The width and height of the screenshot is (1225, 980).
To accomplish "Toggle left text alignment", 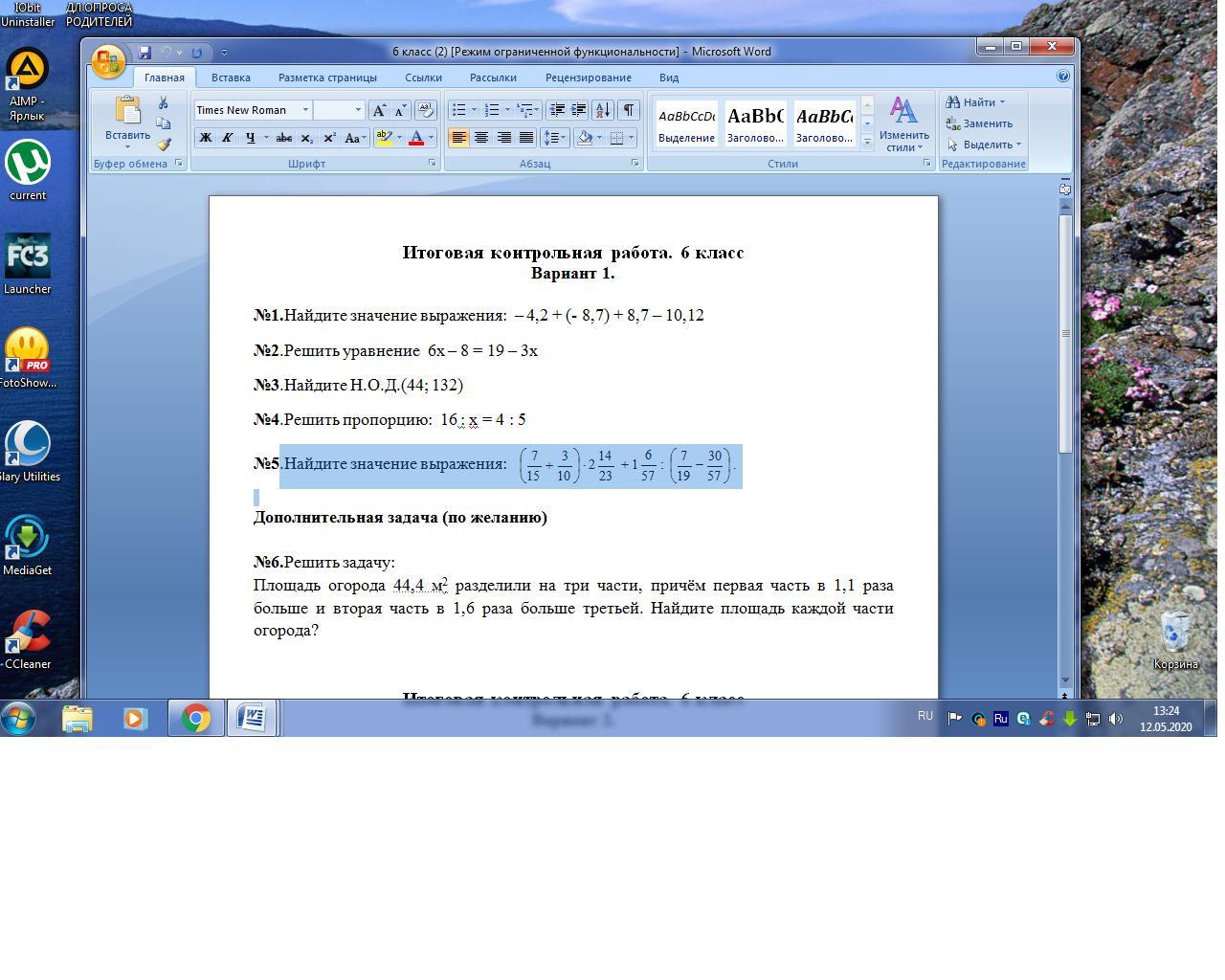I will point(459,138).
